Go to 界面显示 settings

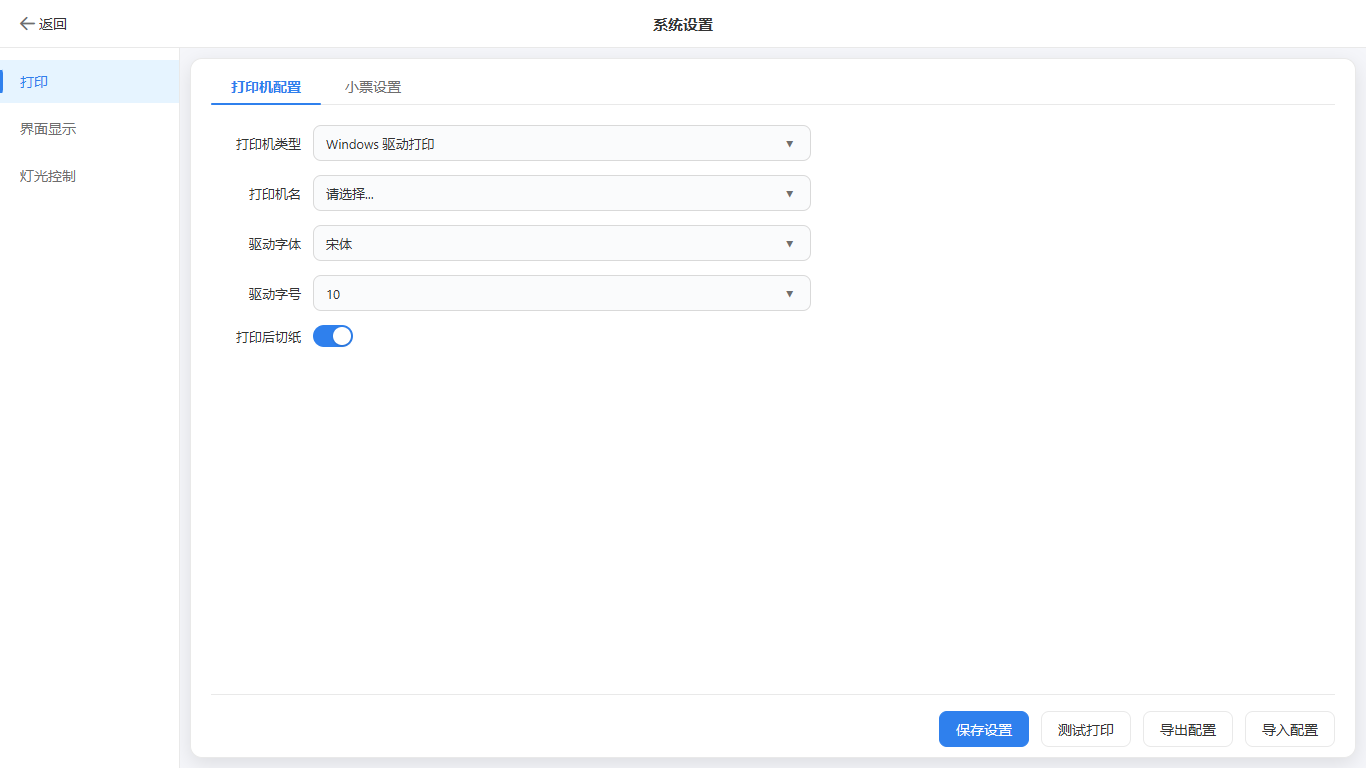(90, 129)
